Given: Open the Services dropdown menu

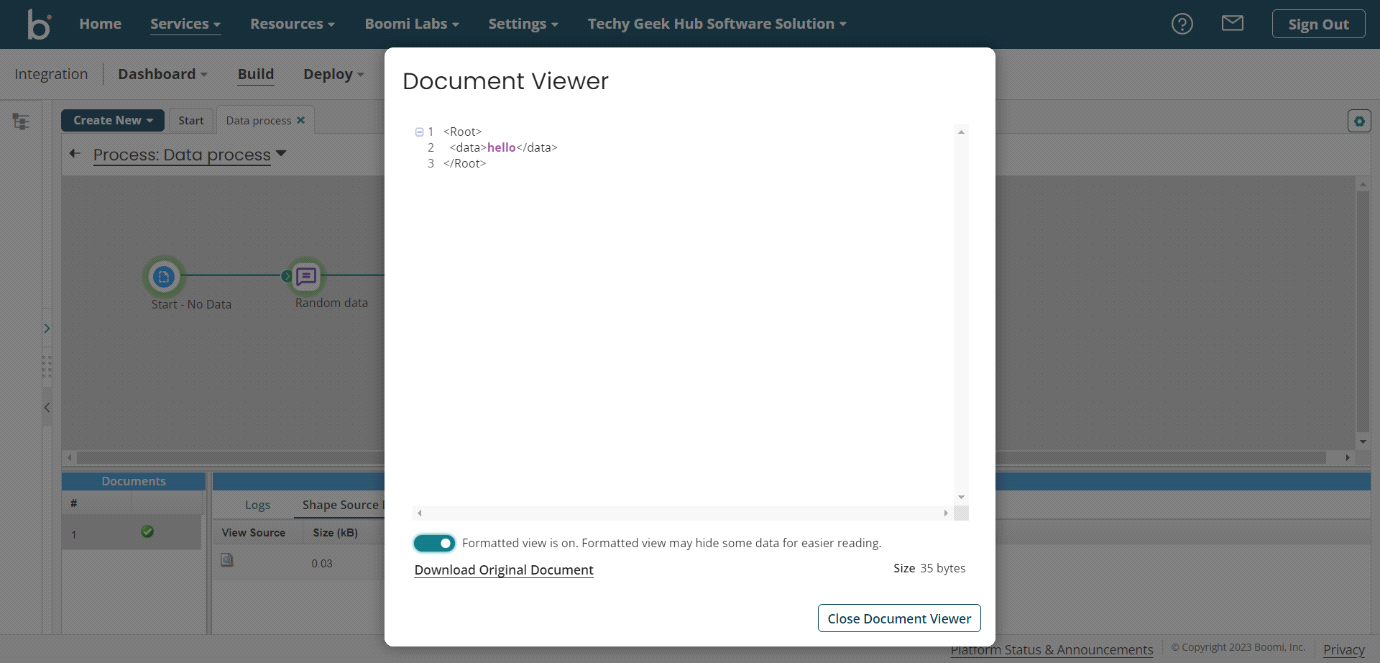Looking at the screenshot, I should (x=185, y=24).
